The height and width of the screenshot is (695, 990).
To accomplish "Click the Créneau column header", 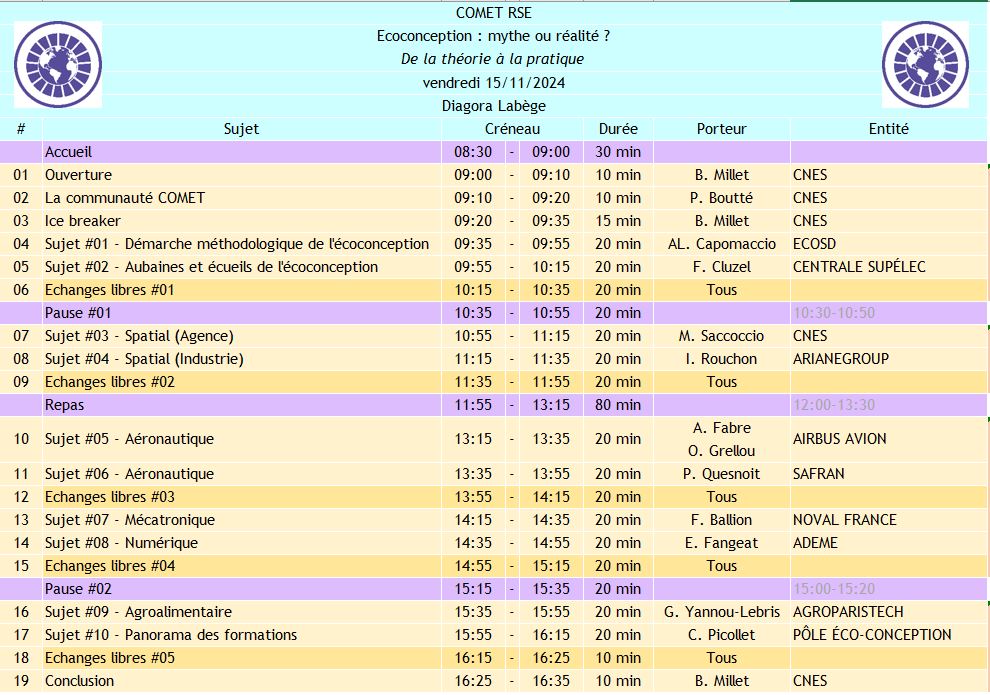I will click(514, 128).
